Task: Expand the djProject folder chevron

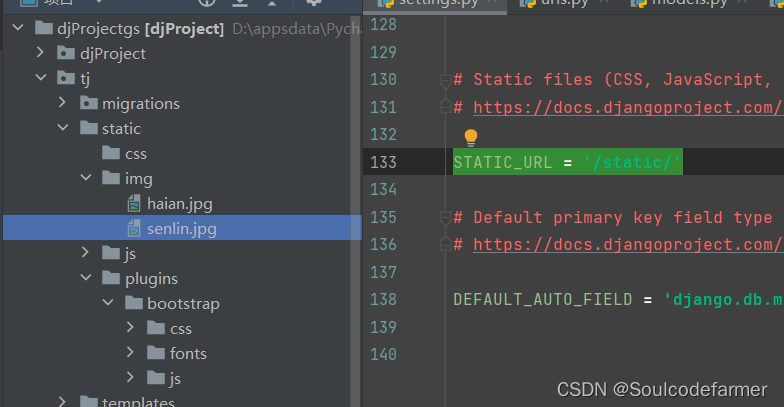Action: tap(40, 52)
